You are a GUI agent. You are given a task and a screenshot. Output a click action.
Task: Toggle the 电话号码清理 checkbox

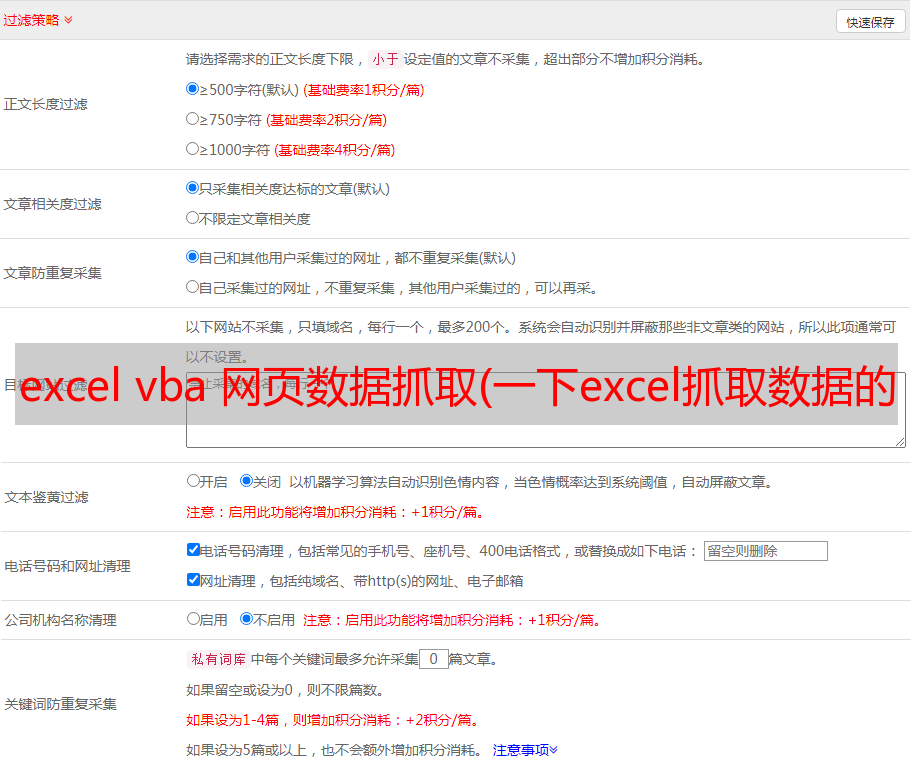(193, 550)
